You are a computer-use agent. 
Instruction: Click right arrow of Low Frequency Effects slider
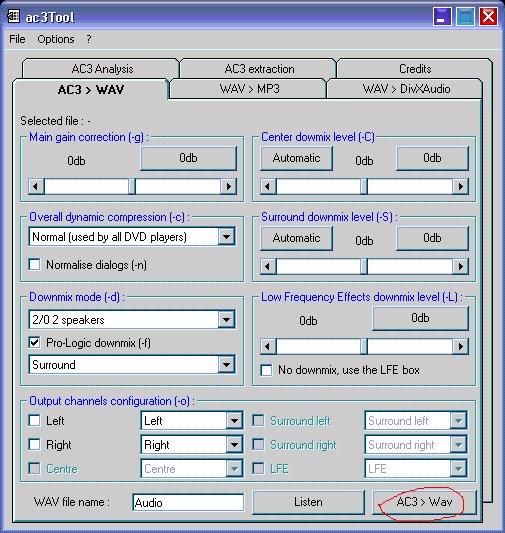pyautogui.click(x=460, y=346)
